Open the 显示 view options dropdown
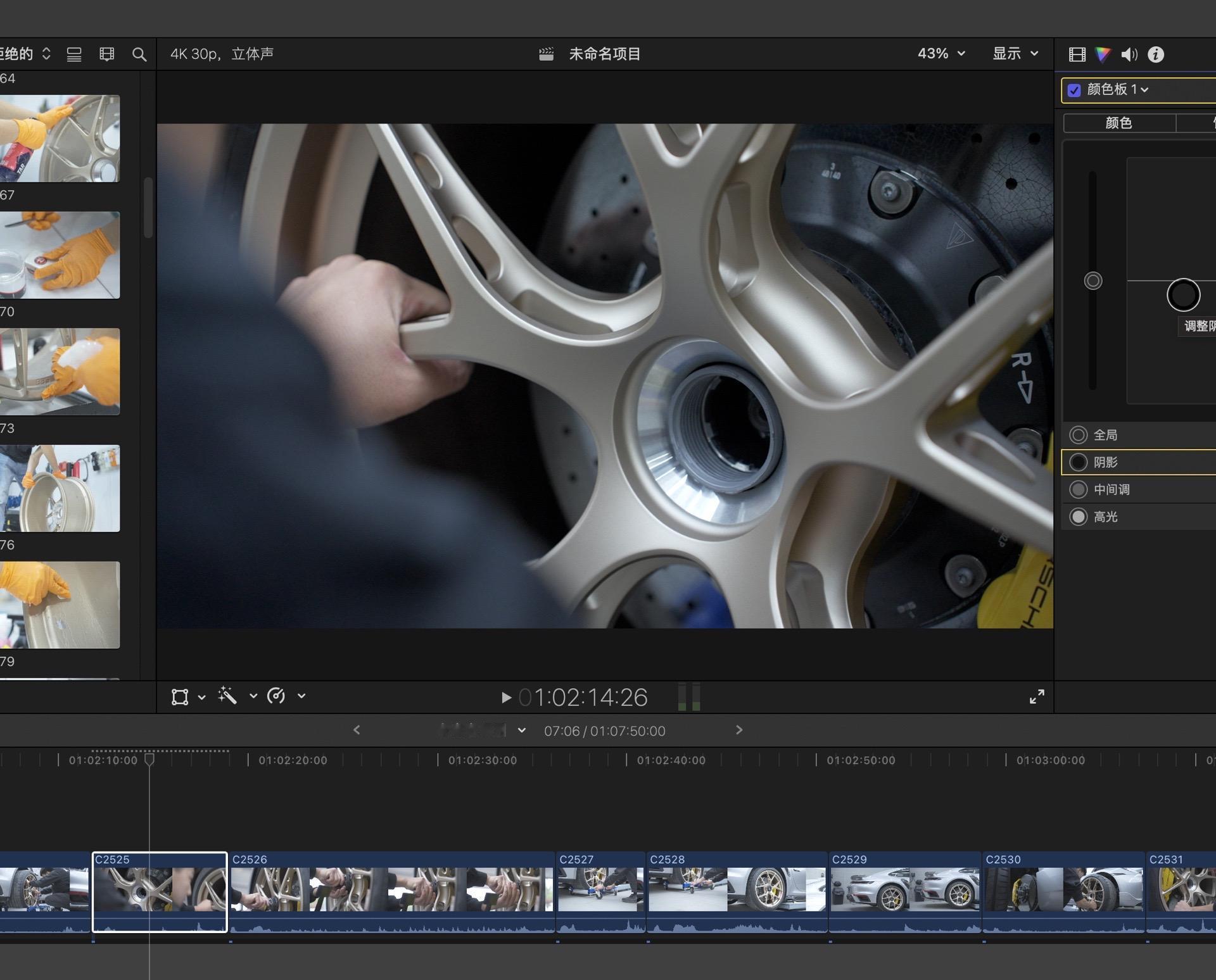1216x980 pixels. (x=1015, y=54)
